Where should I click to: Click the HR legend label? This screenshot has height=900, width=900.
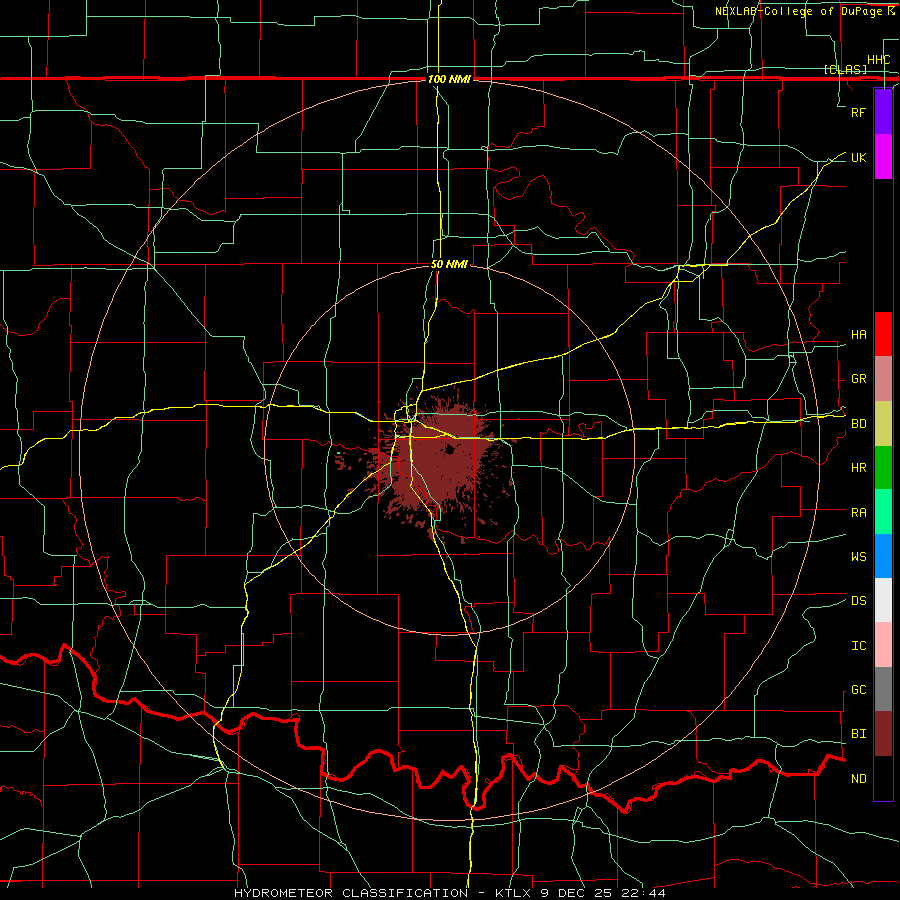[858, 468]
